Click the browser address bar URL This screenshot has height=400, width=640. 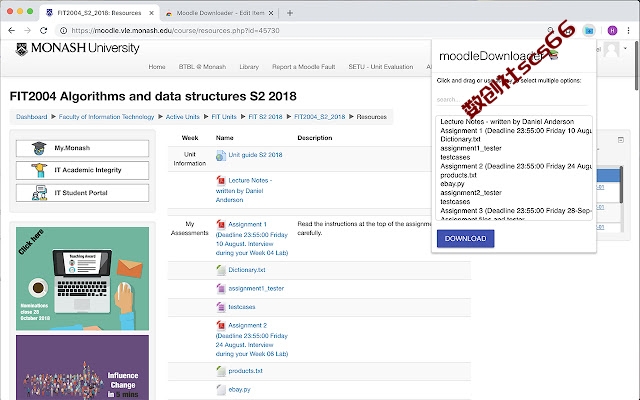pyautogui.click(x=175, y=30)
